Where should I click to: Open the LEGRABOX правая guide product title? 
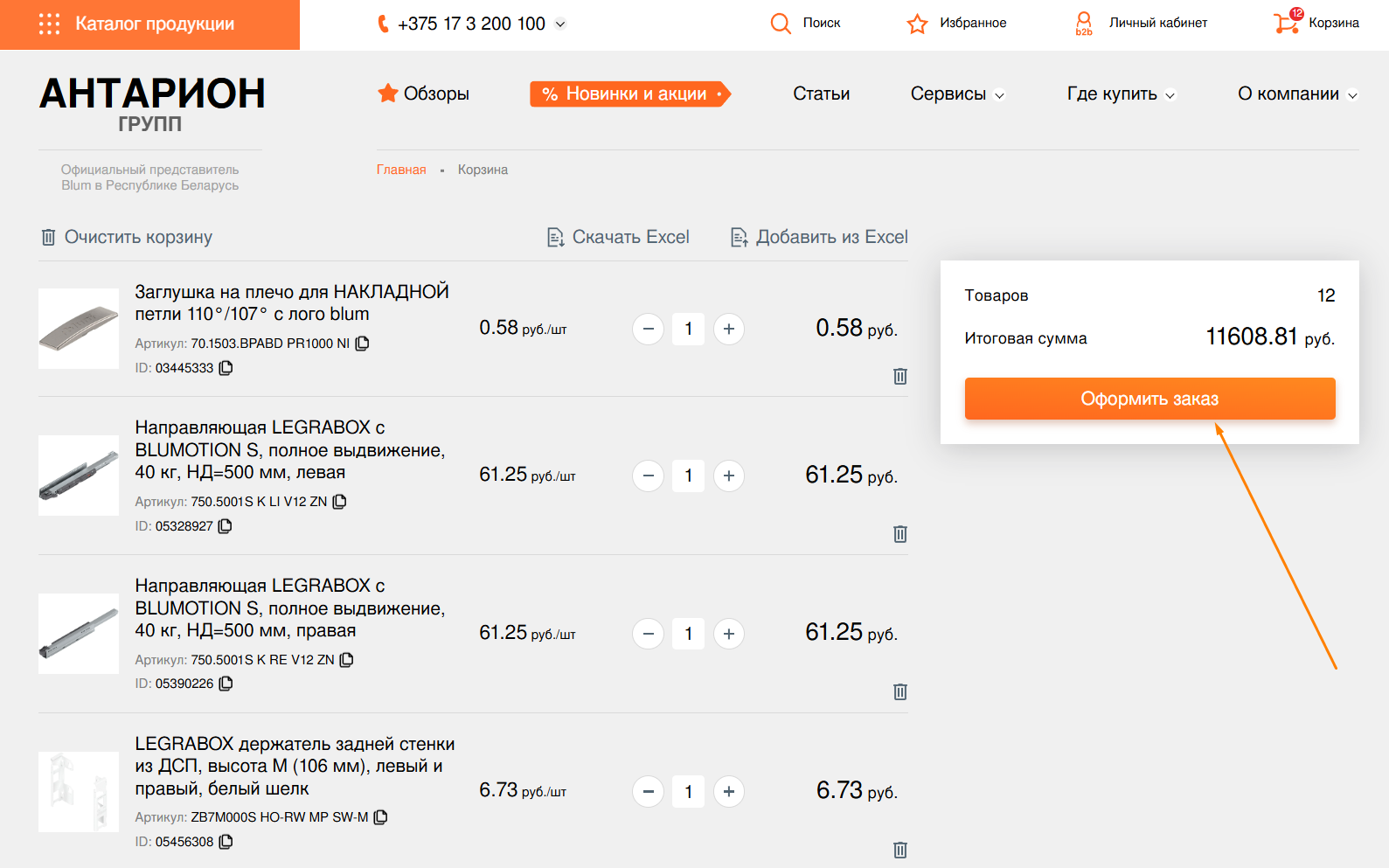pos(290,608)
